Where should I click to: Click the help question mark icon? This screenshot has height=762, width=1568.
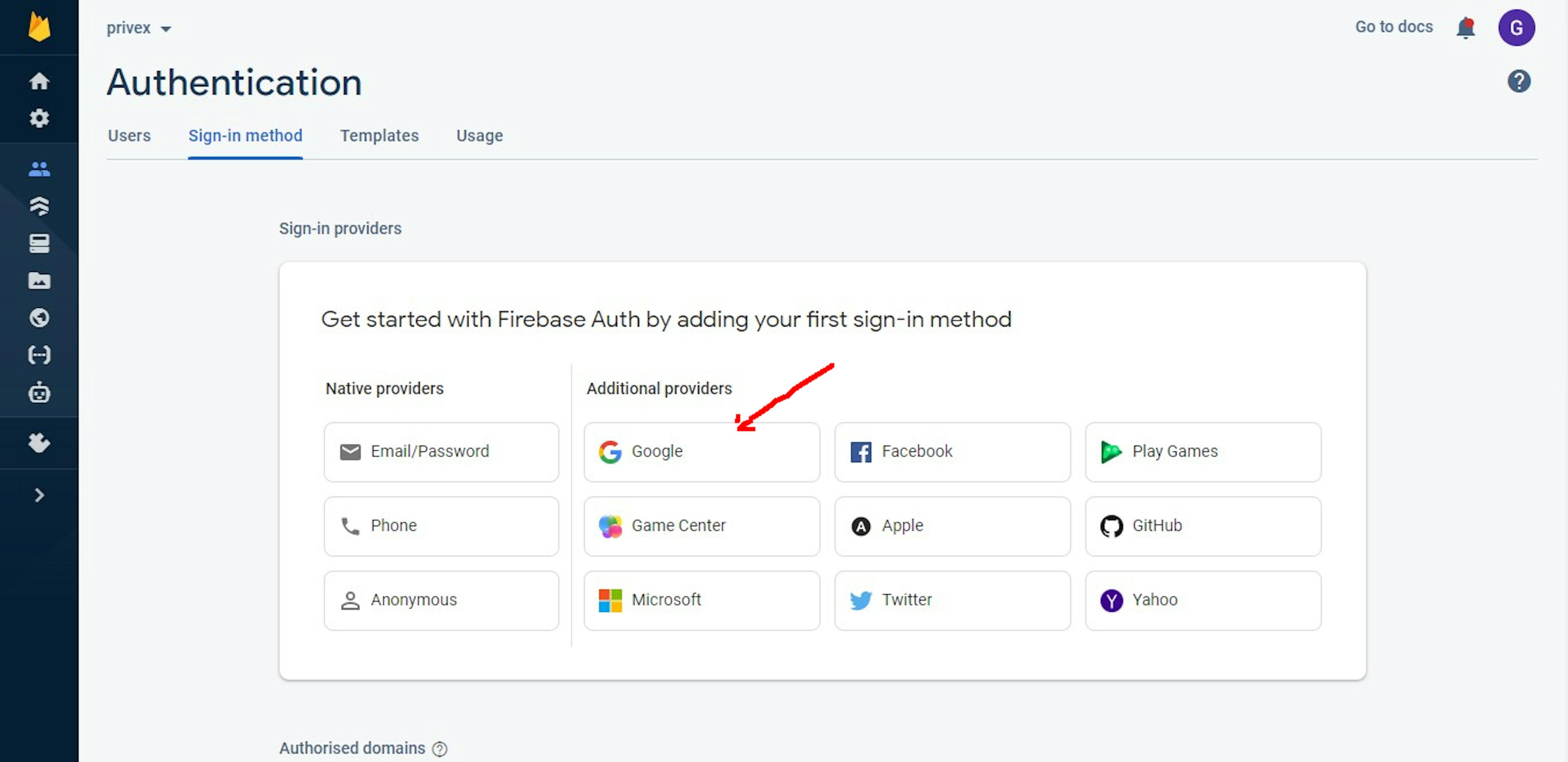click(1519, 81)
